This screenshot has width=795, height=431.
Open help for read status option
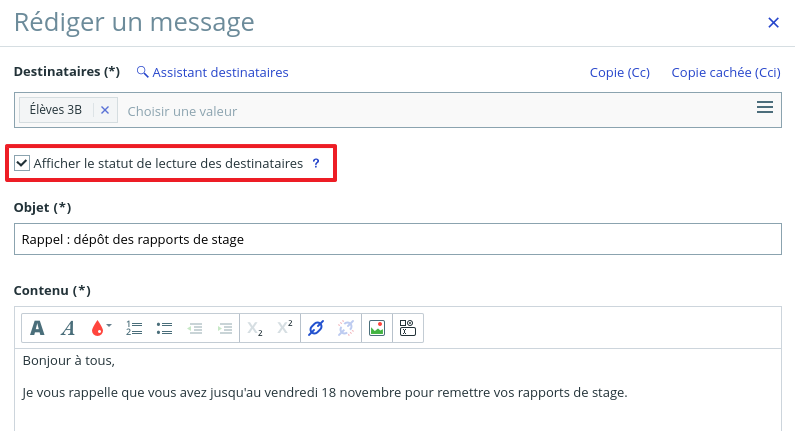pos(316,163)
